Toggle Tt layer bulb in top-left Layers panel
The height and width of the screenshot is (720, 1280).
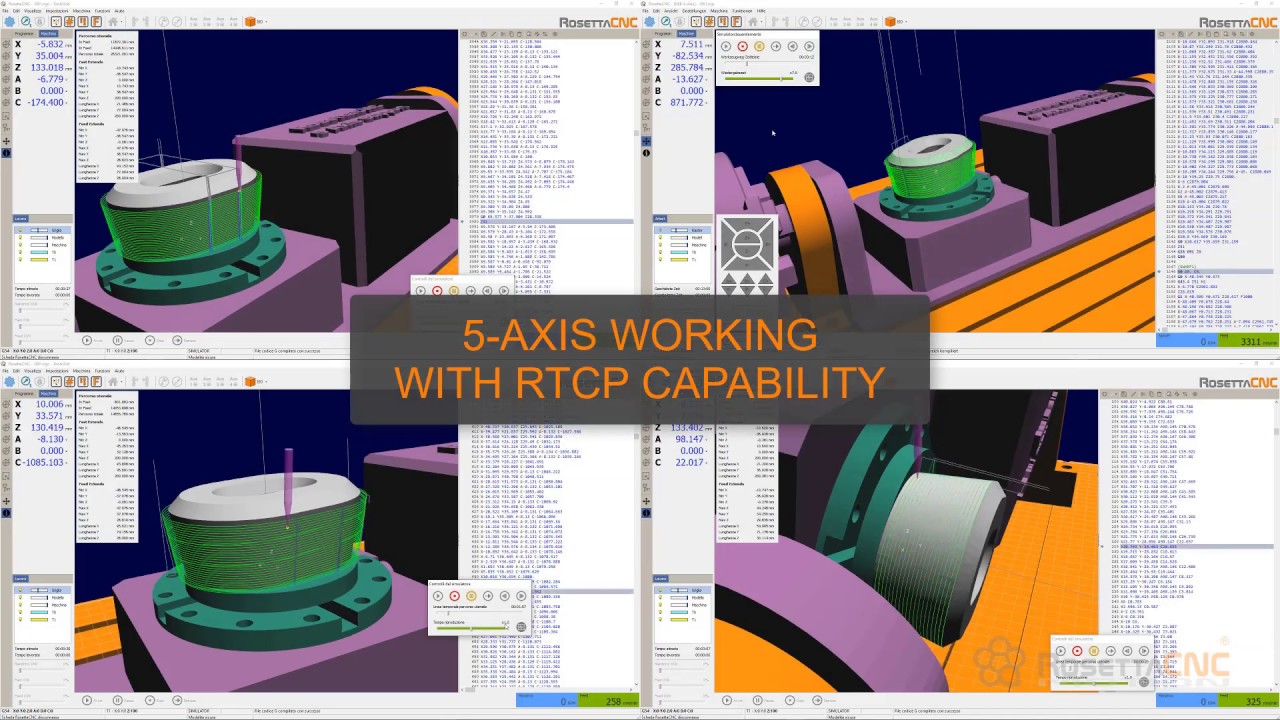point(20,252)
